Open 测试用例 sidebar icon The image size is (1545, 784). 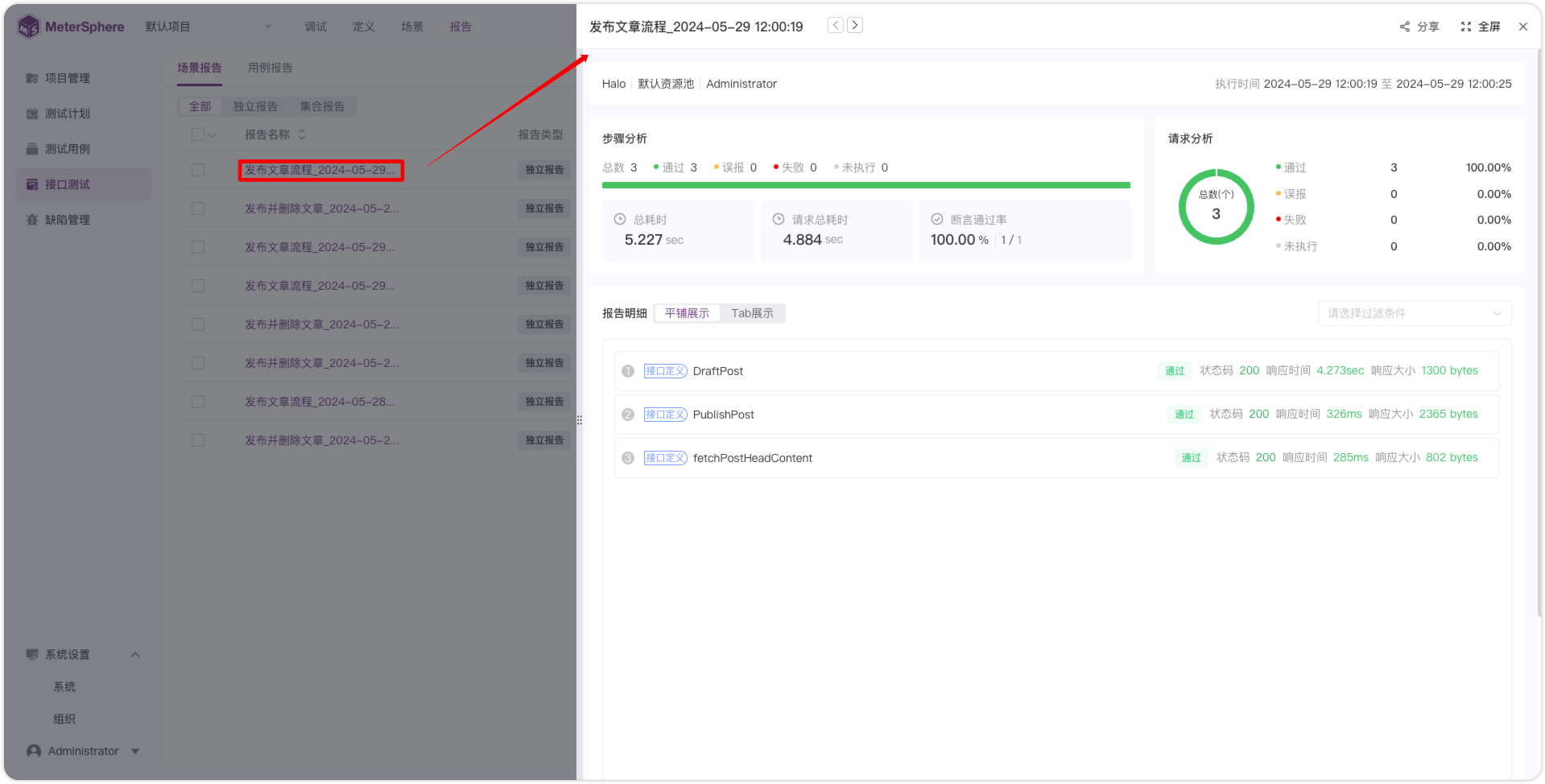32,149
